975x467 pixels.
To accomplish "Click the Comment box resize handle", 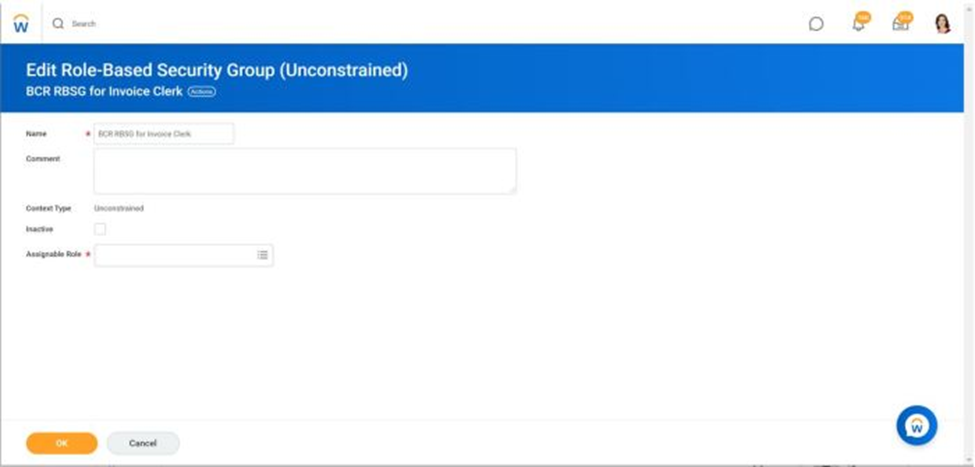I will point(512,189).
